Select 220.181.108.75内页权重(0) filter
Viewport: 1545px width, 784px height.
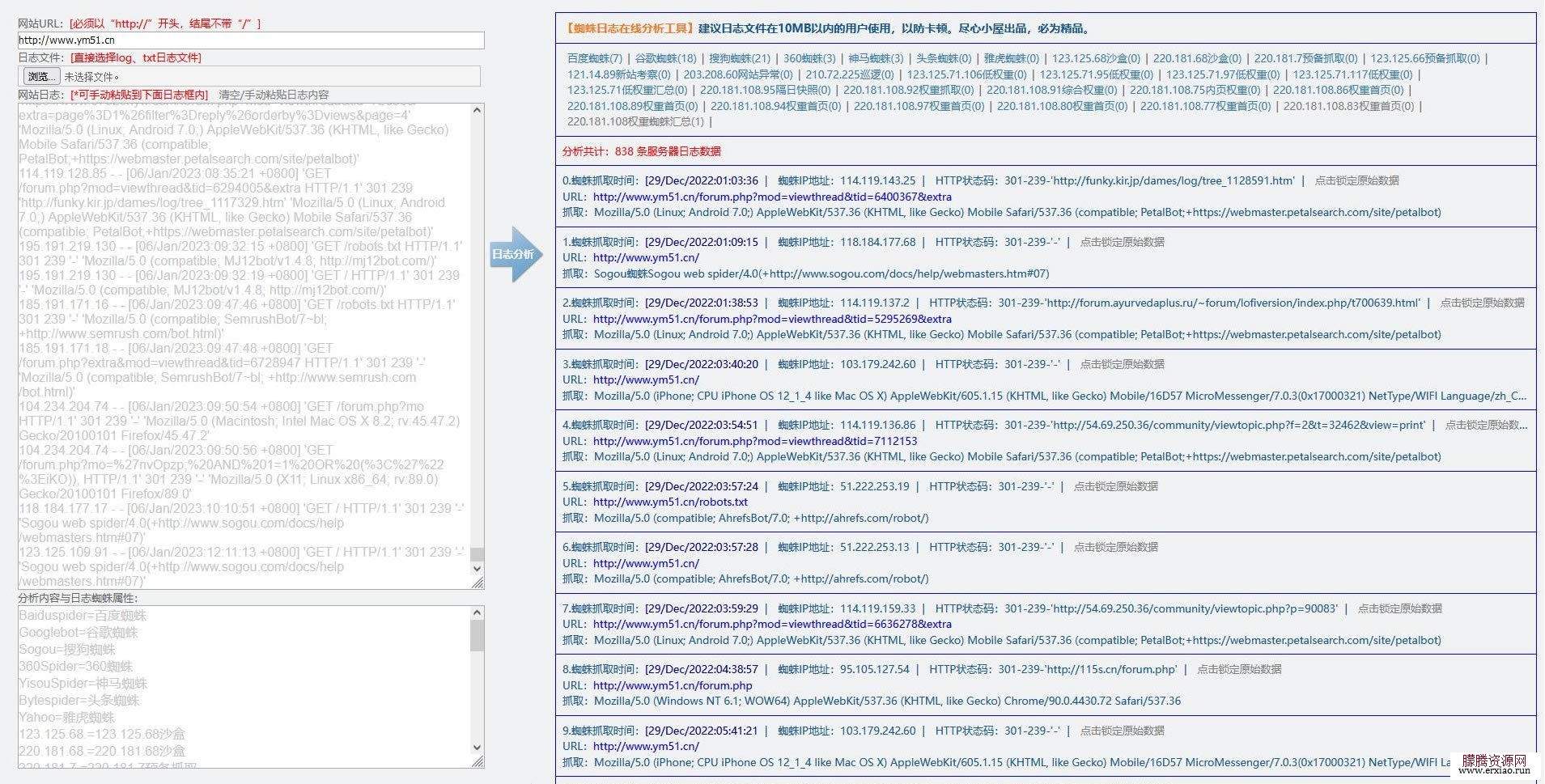(1195, 90)
